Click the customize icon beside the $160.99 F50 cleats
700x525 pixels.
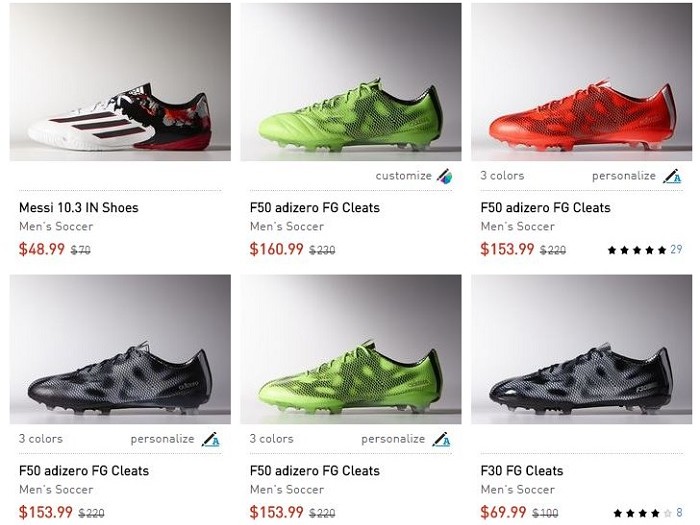tap(443, 176)
